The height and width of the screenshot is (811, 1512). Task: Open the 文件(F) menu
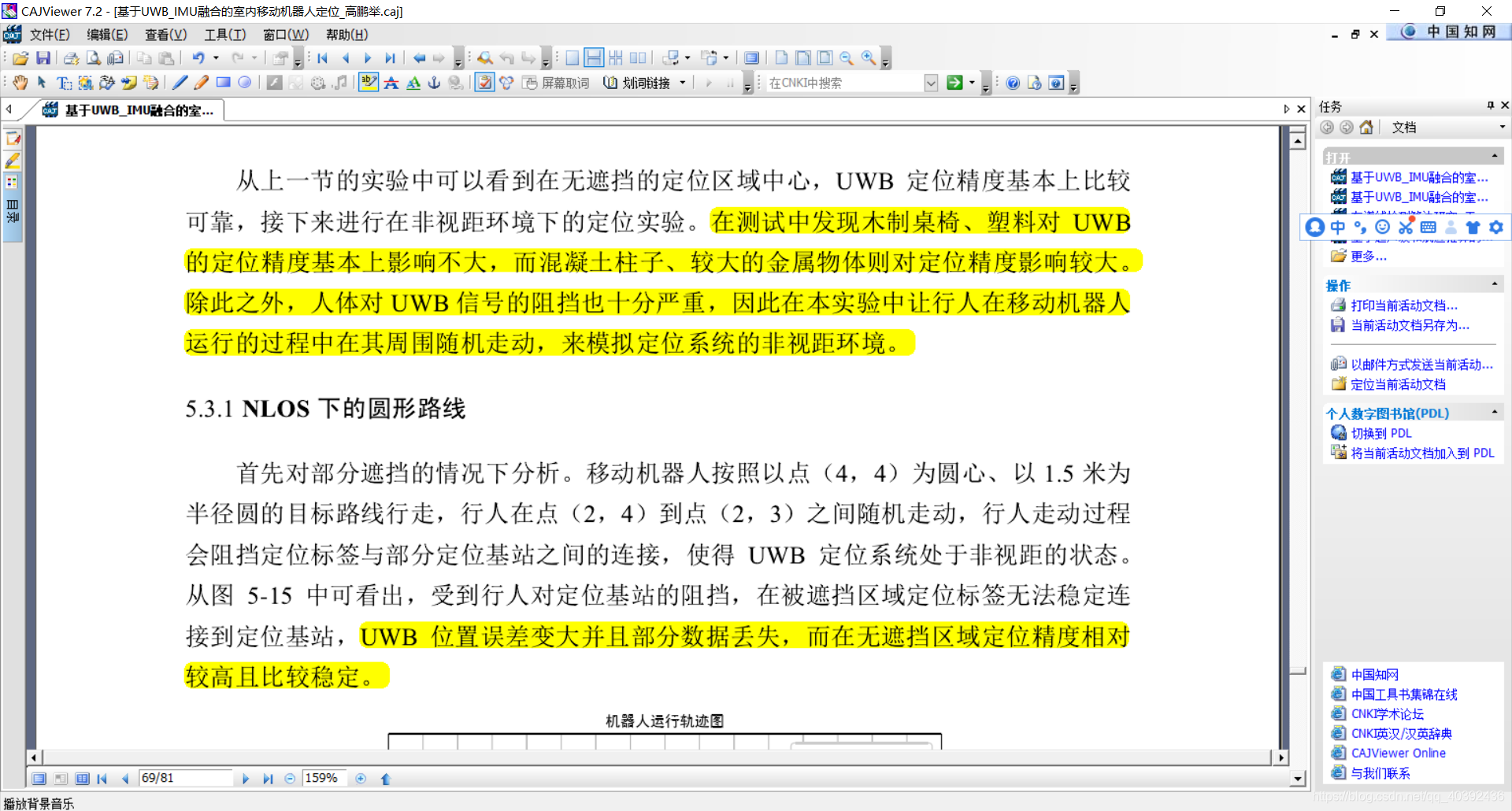(x=50, y=35)
